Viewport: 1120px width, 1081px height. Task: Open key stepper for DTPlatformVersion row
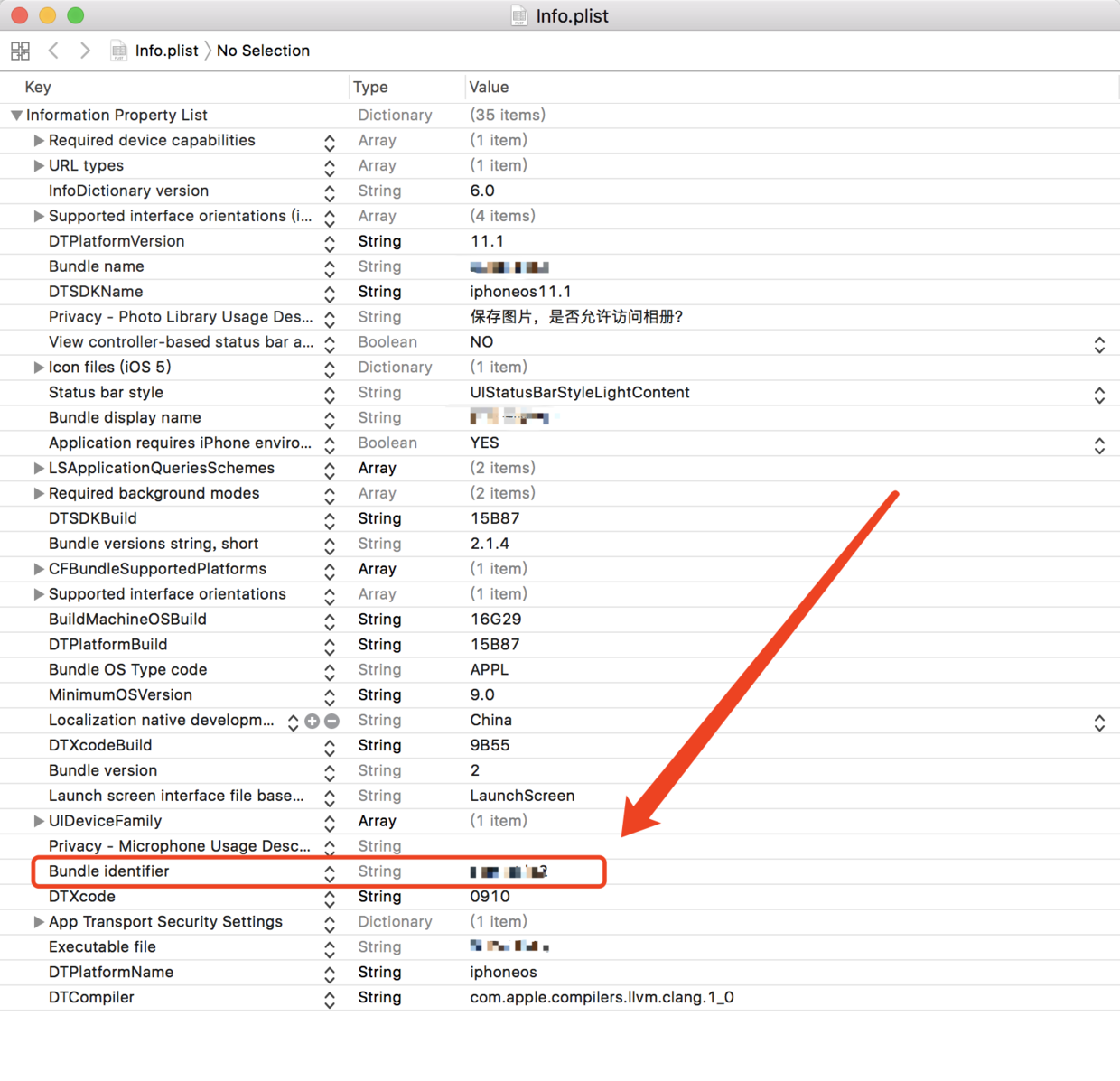[x=330, y=244]
